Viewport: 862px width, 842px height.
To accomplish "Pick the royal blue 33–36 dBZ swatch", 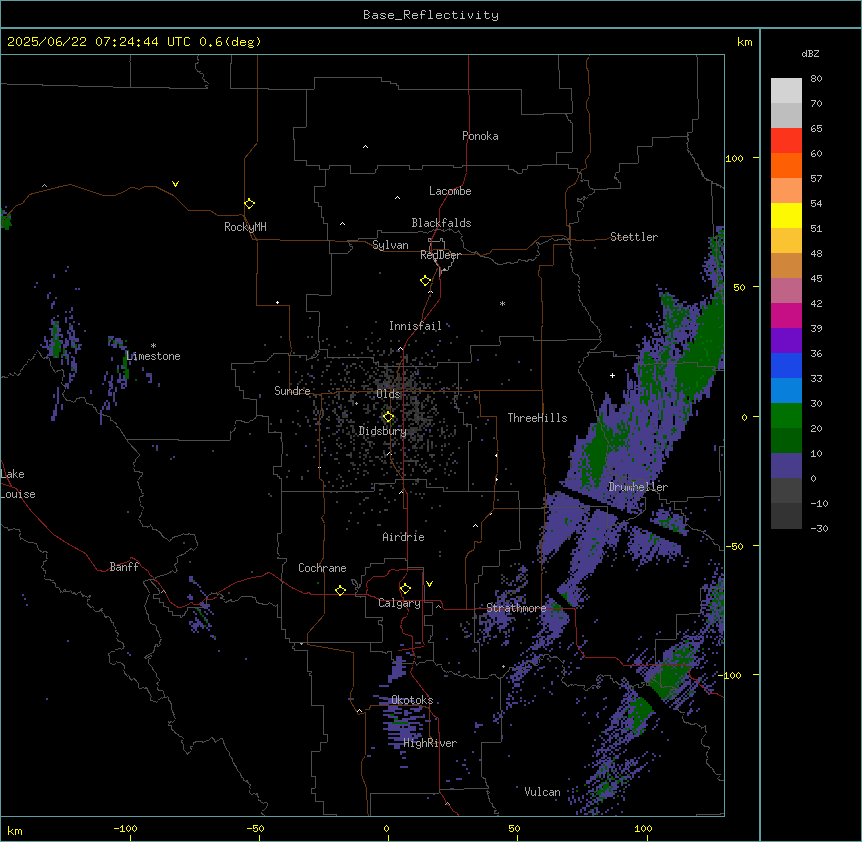I will (x=786, y=365).
